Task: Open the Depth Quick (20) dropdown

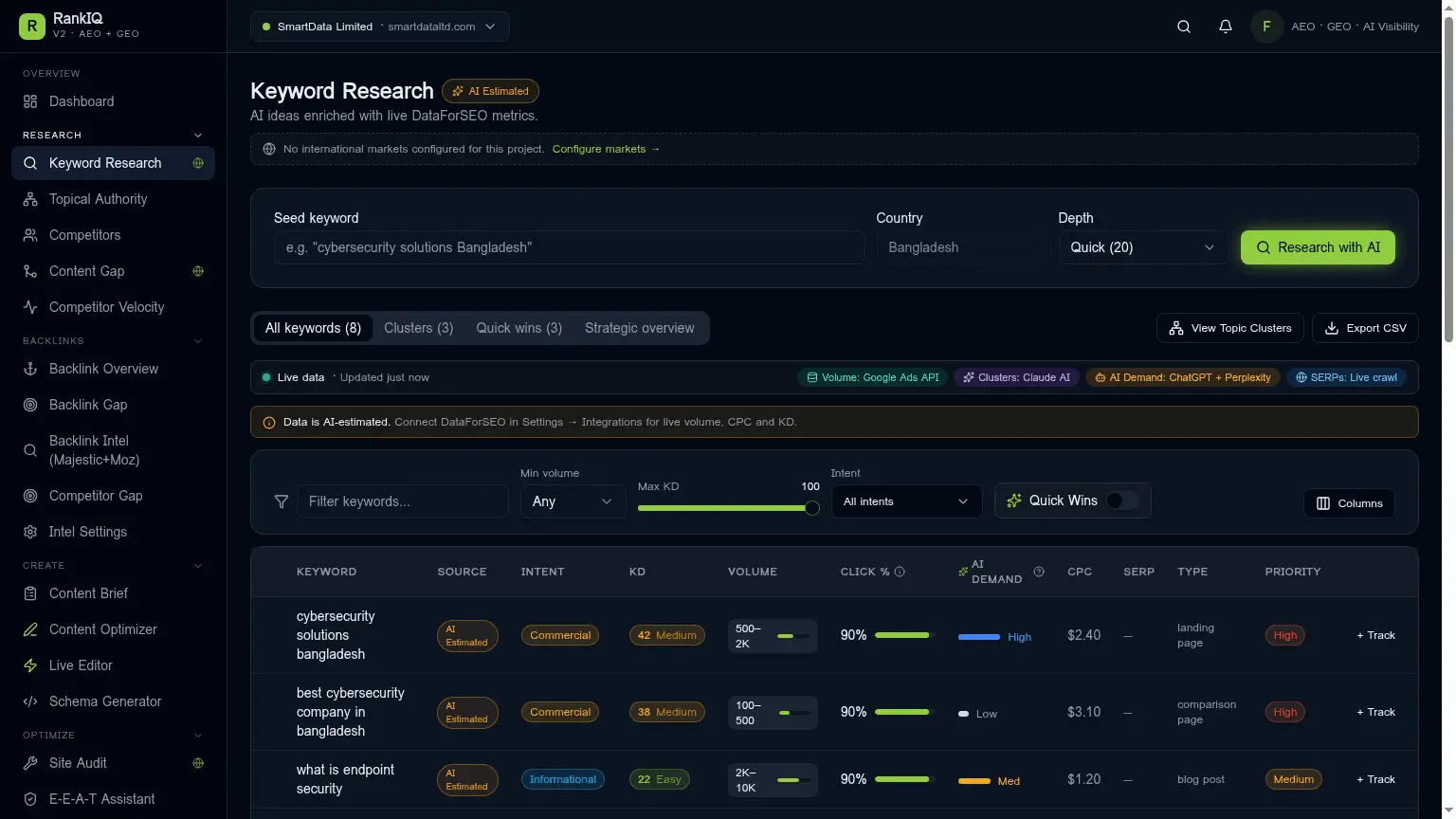Action: click(1142, 247)
